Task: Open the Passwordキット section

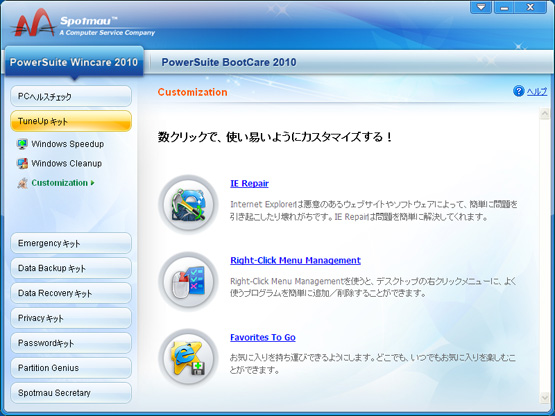Action: [71, 343]
